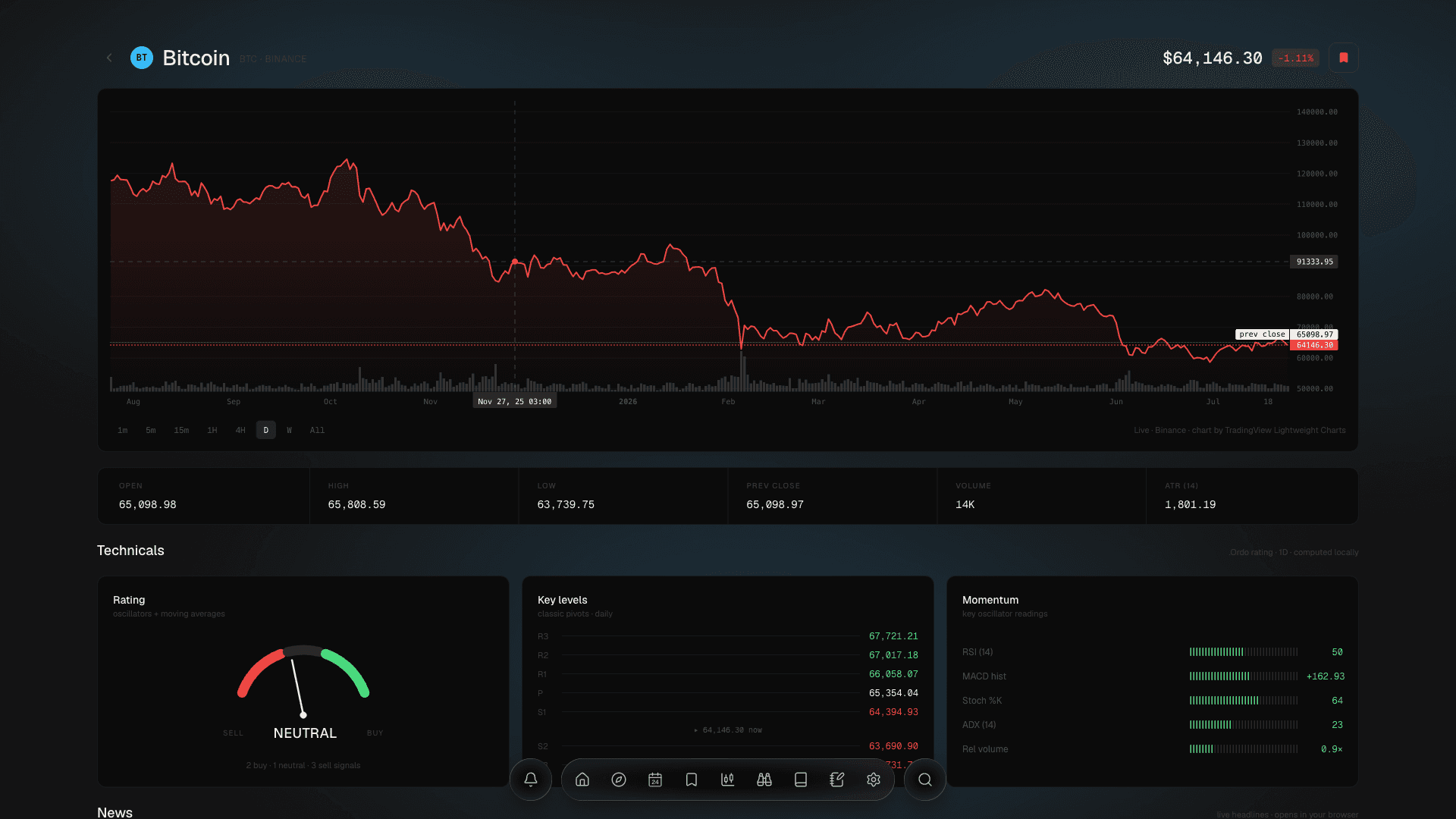The height and width of the screenshot is (819, 1456).
Task: Open the compass Explore icon
Action: pos(619,780)
